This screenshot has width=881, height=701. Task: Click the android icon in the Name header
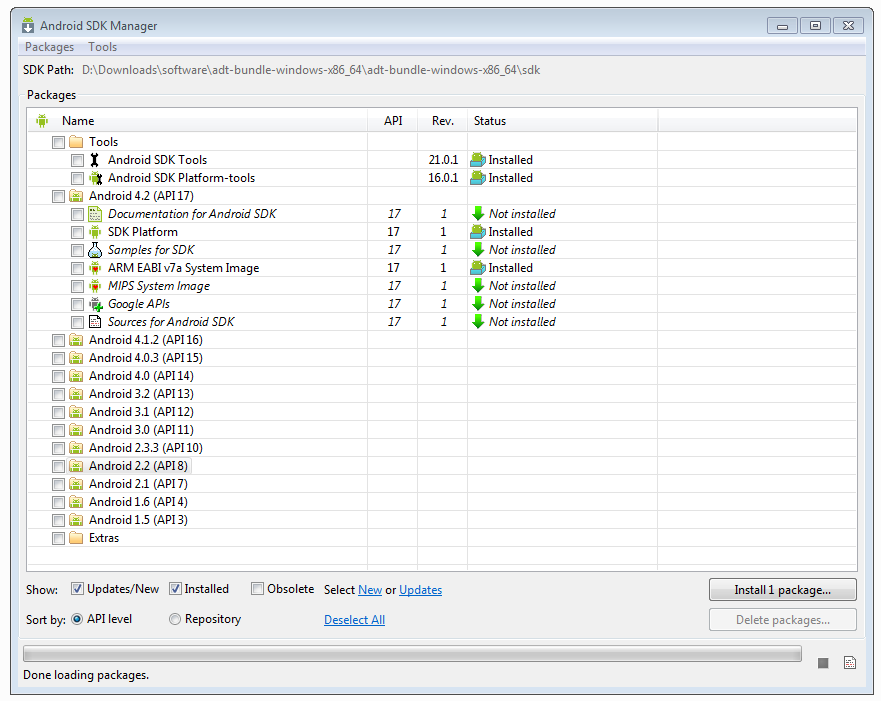pos(42,121)
